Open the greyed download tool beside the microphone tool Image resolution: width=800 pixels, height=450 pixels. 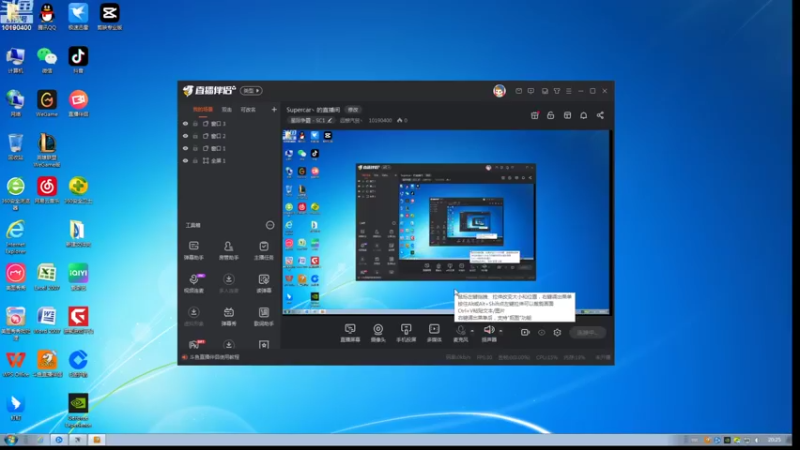point(229,283)
